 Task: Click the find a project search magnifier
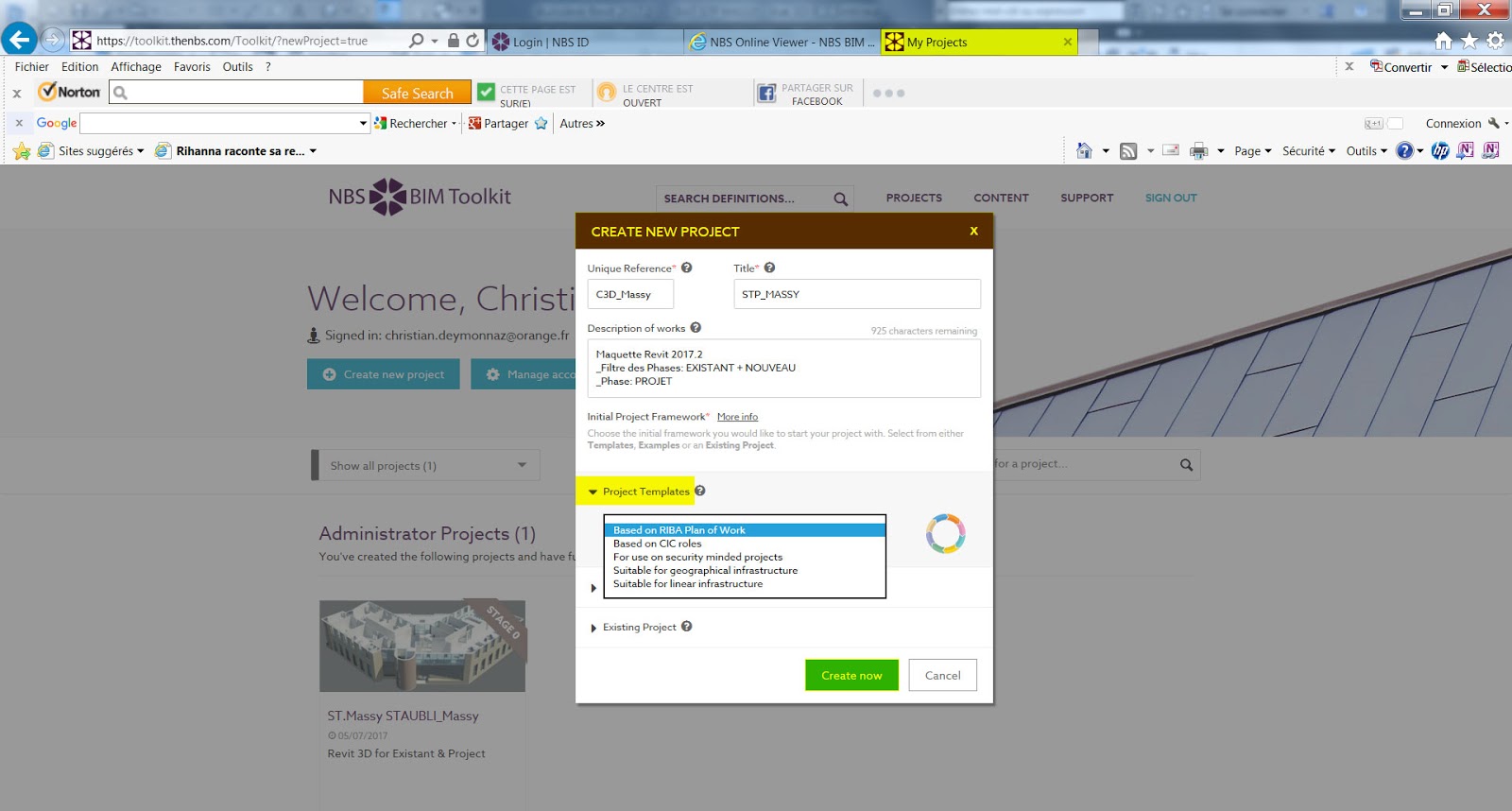click(1186, 464)
